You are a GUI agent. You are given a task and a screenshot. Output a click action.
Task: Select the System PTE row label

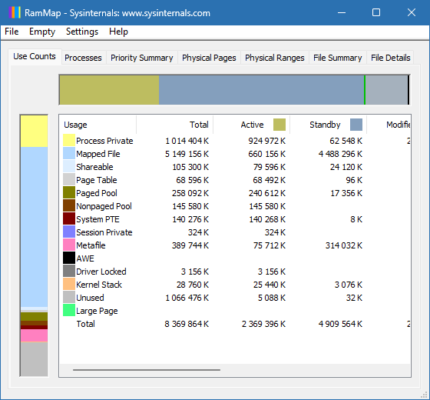pos(98,219)
